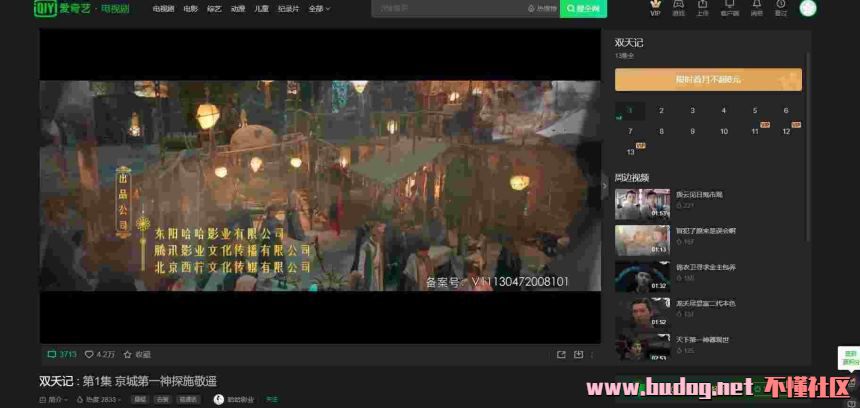
Task: Click the orange VIP promotion button
Action: 708,80
